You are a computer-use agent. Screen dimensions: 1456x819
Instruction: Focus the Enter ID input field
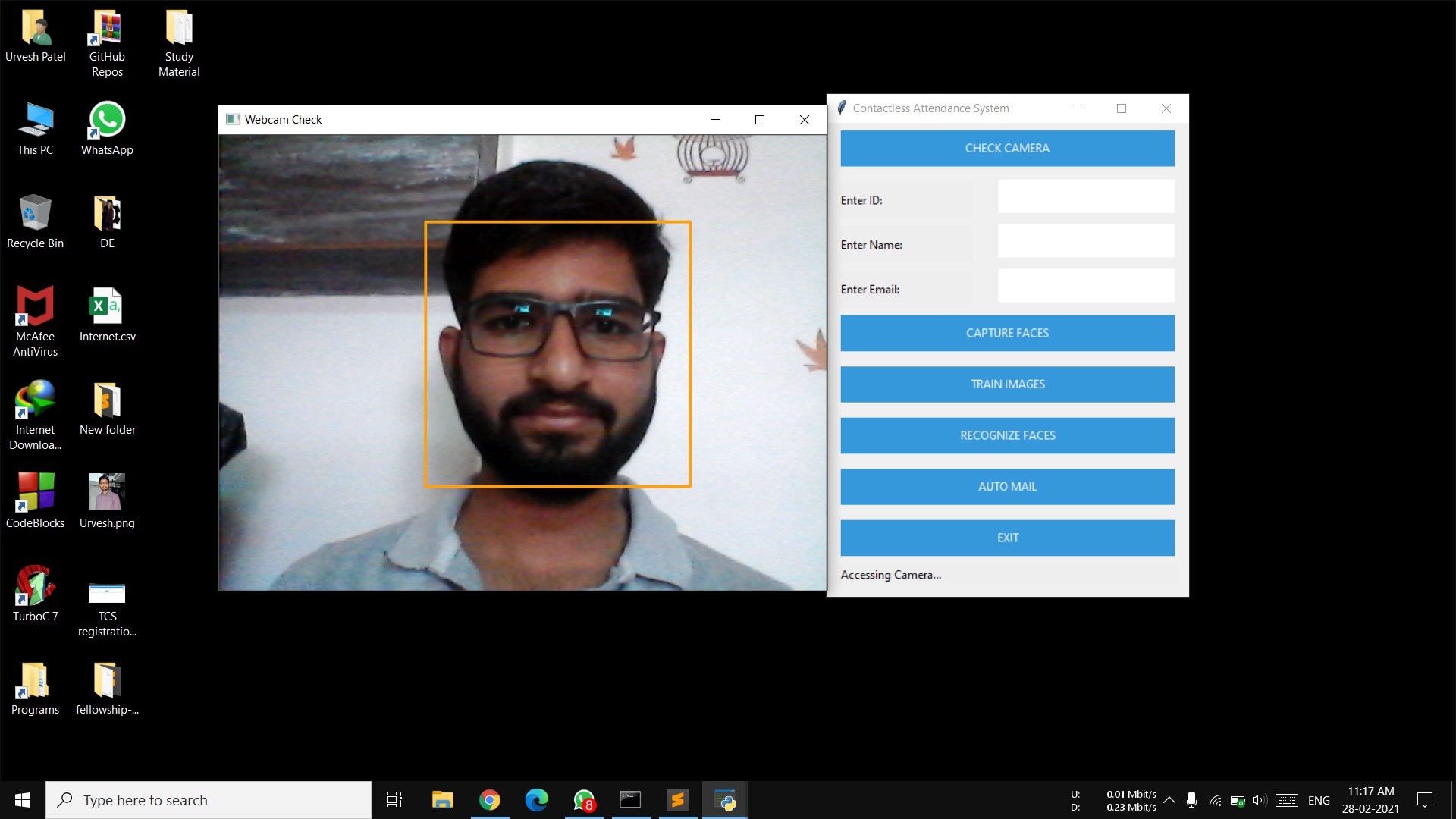(x=1085, y=196)
